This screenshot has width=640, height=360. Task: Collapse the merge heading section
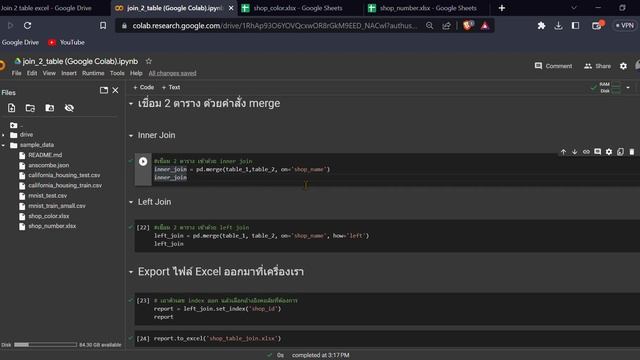(x=131, y=104)
